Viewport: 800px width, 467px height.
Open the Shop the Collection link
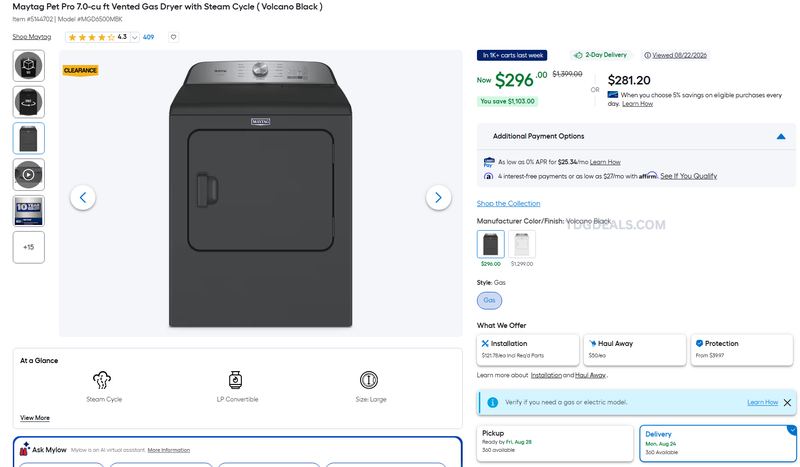[x=508, y=203]
